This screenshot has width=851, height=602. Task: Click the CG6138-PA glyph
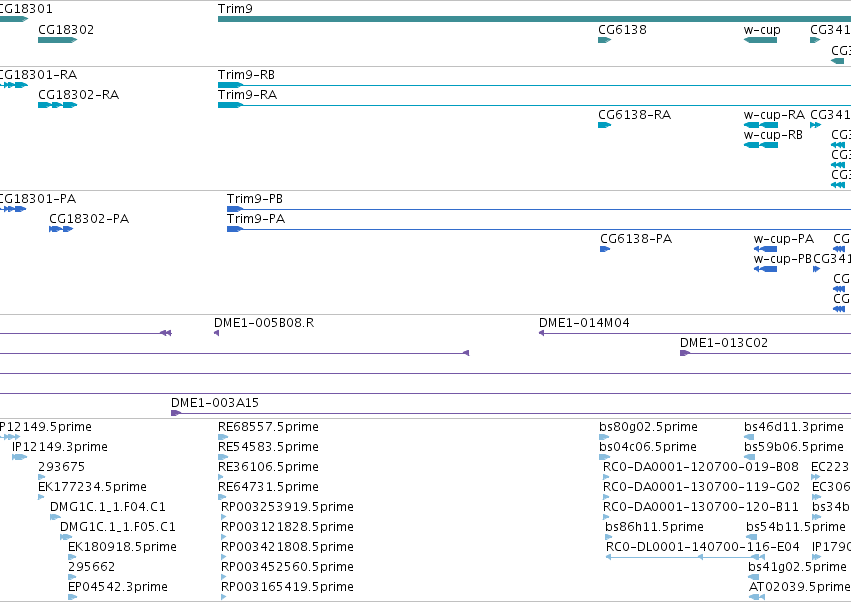click(x=605, y=250)
